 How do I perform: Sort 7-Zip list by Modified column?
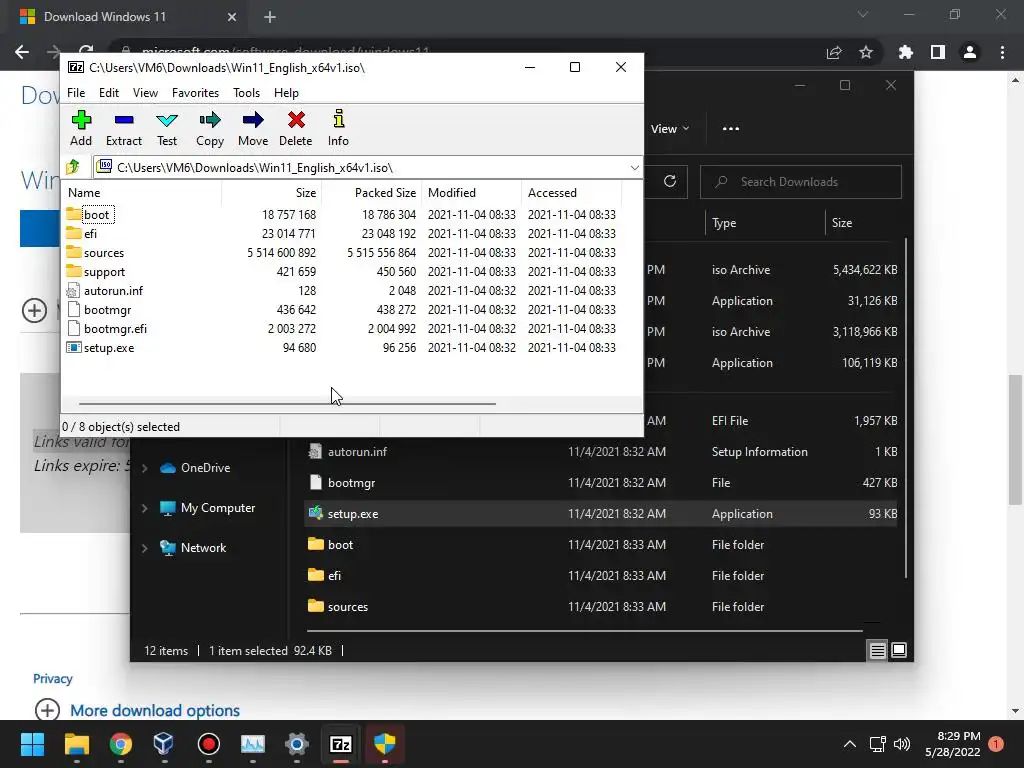(471, 193)
